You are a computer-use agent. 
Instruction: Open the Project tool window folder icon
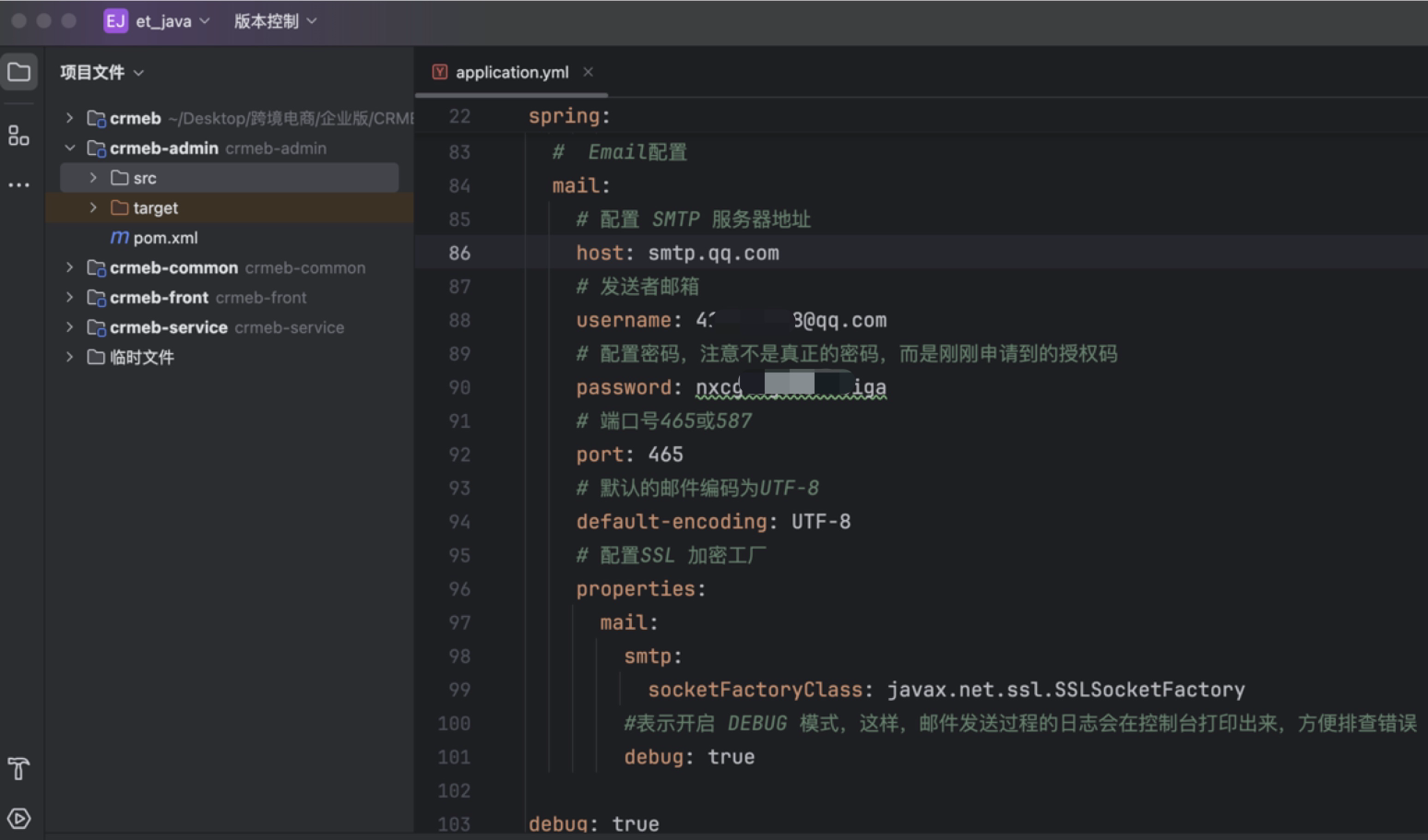click(x=18, y=72)
